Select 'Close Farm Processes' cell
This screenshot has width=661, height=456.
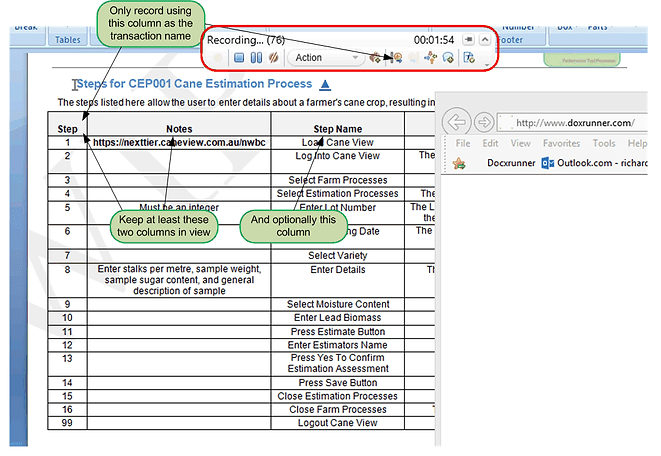click(338, 410)
